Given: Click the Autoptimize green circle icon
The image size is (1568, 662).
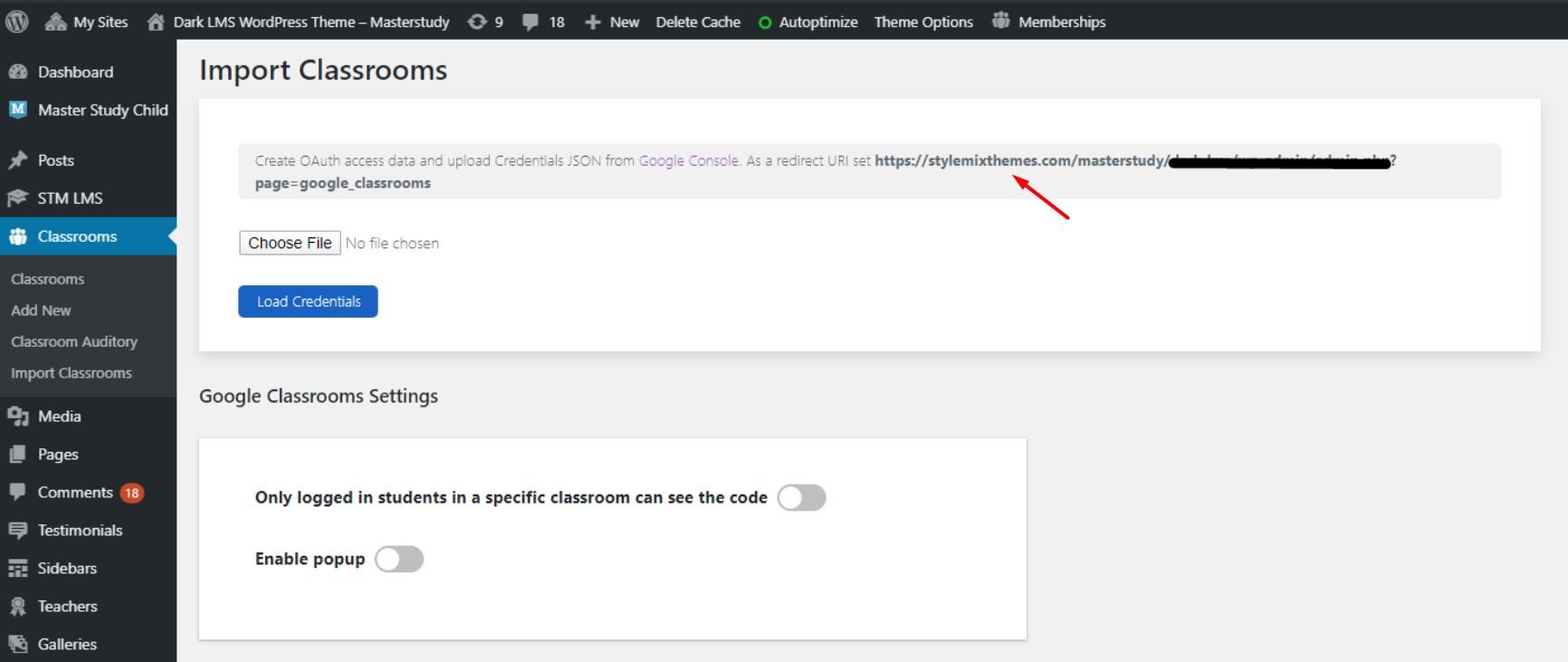Looking at the screenshot, I should pyautogui.click(x=765, y=23).
